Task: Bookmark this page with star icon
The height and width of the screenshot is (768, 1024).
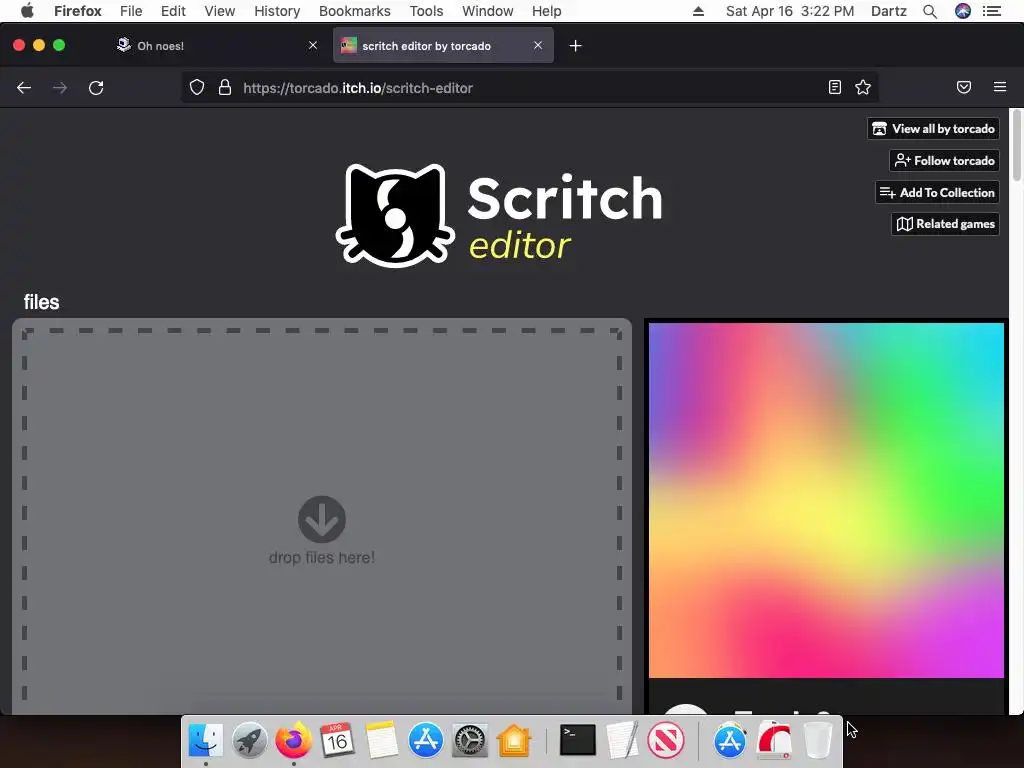Action: click(x=863, y=88)
